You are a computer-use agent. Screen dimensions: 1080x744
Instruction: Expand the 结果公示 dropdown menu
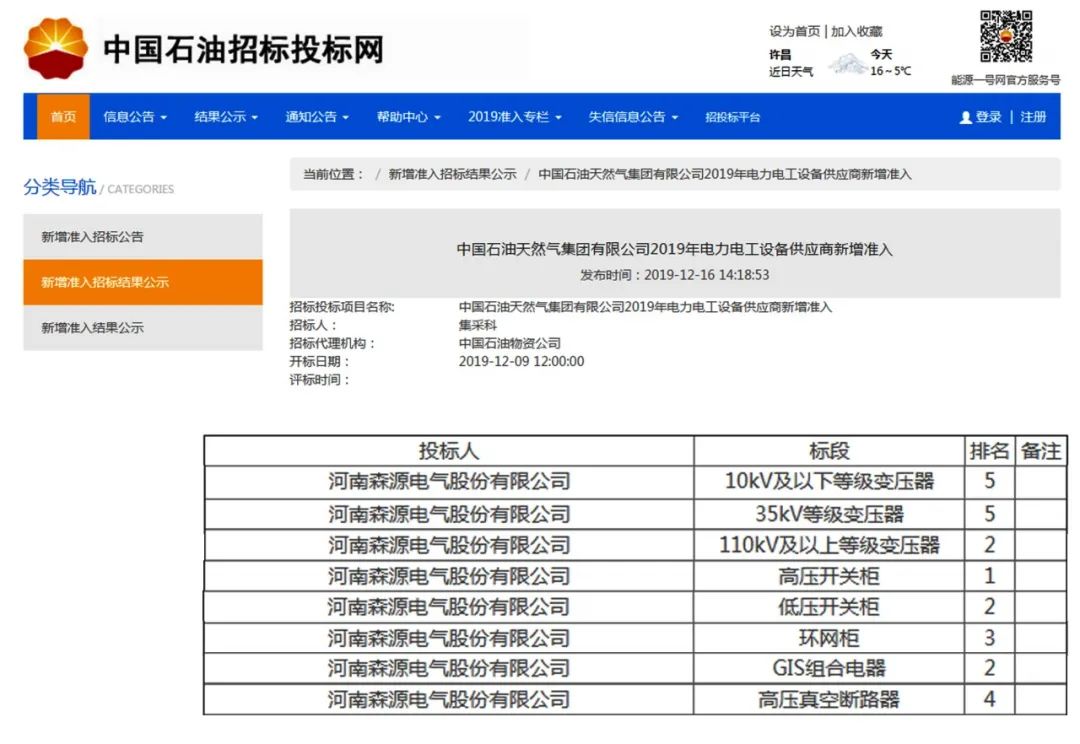[x=226, y=117]
